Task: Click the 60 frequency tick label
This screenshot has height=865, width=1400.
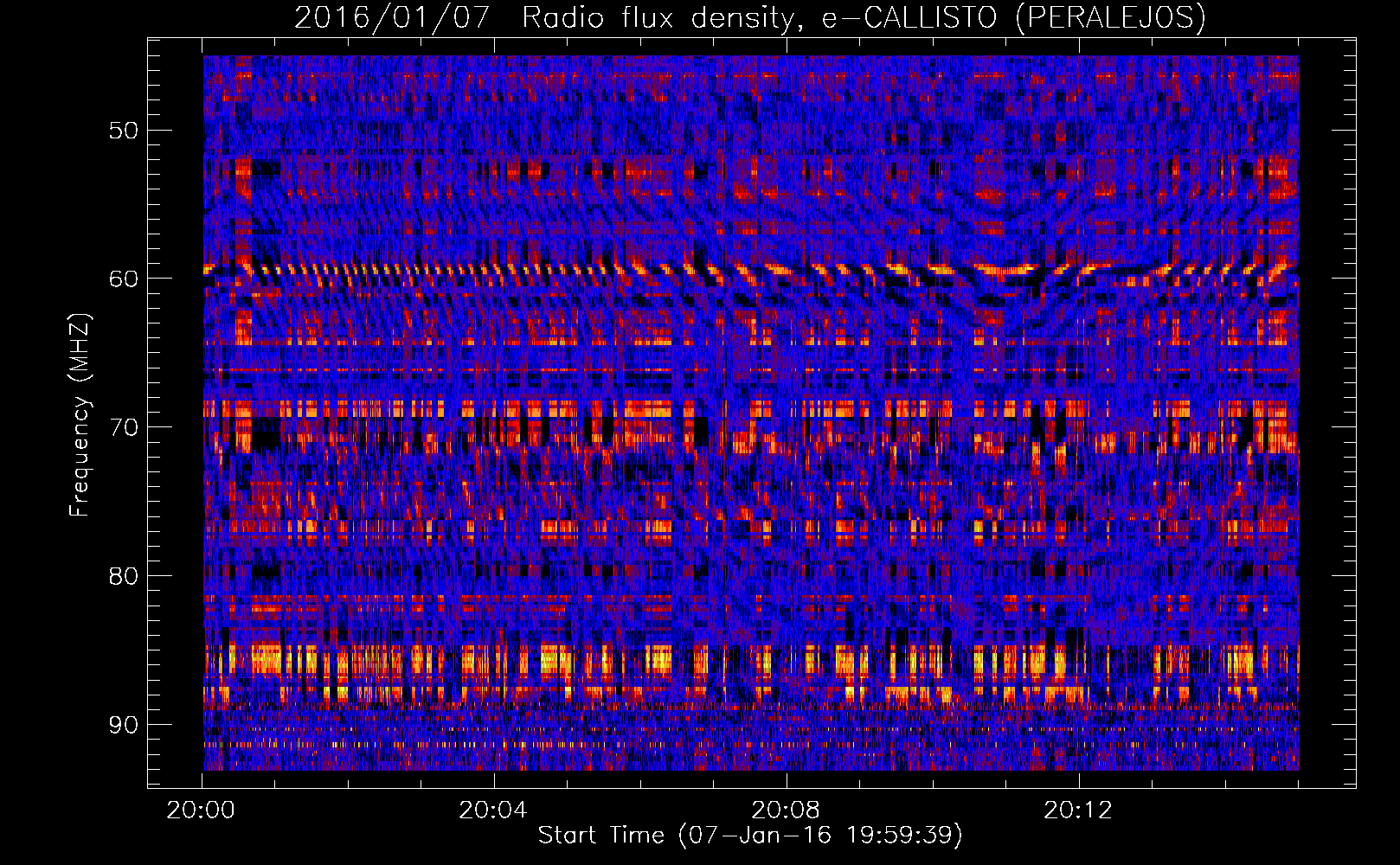Action: (x=124, y=279)
